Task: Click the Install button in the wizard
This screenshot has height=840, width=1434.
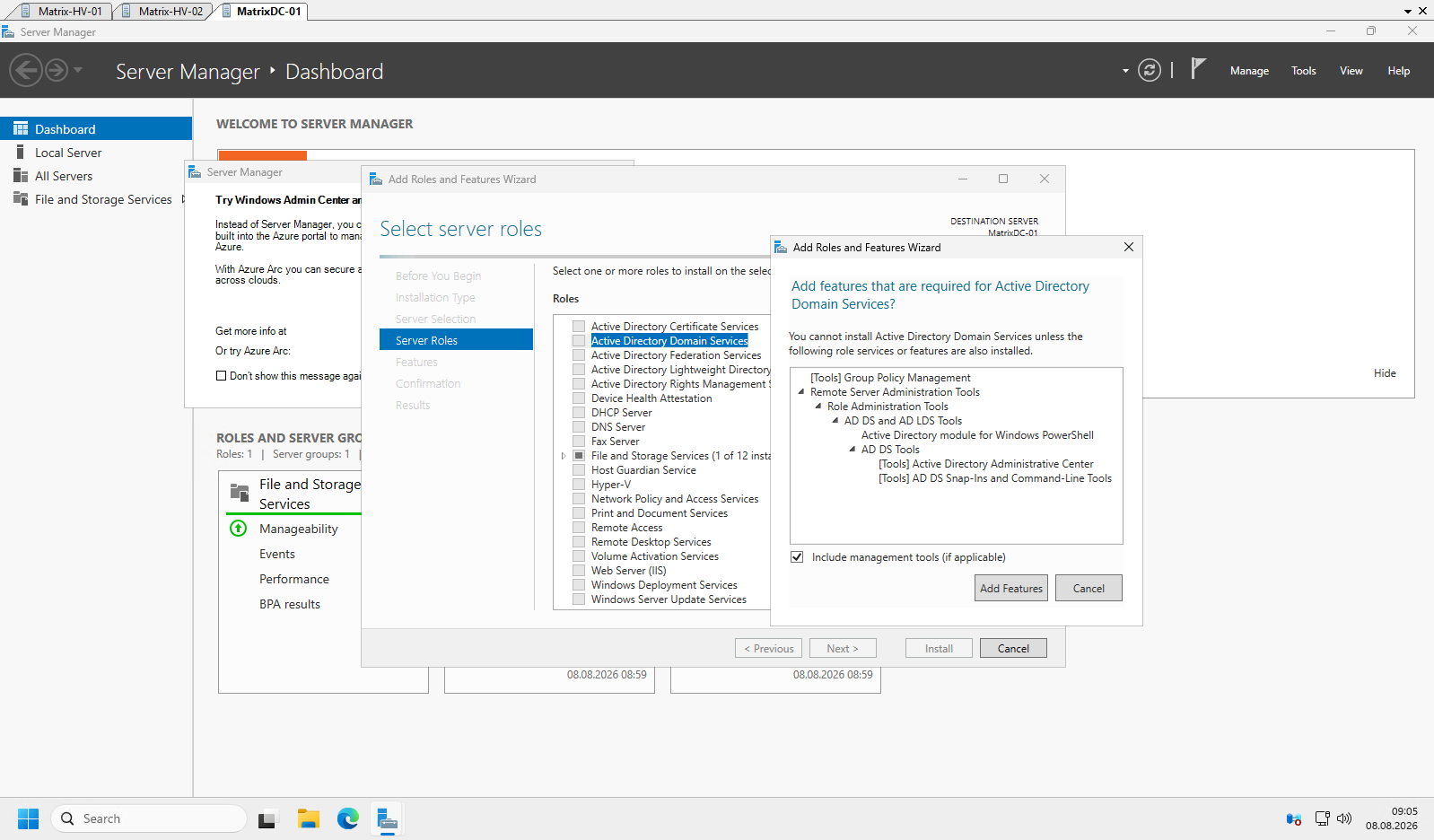Action: pos(939,648)
